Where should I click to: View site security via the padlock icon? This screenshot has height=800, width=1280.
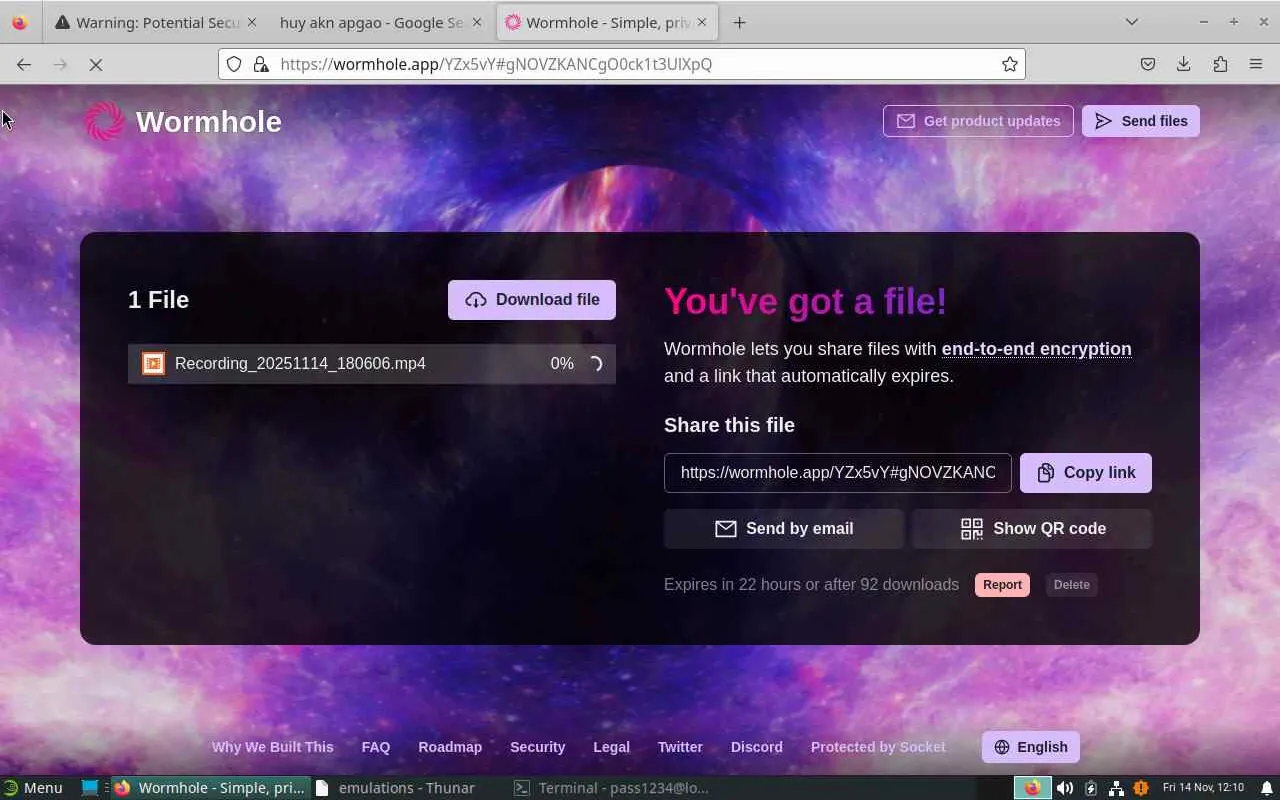tap(261, 64)
